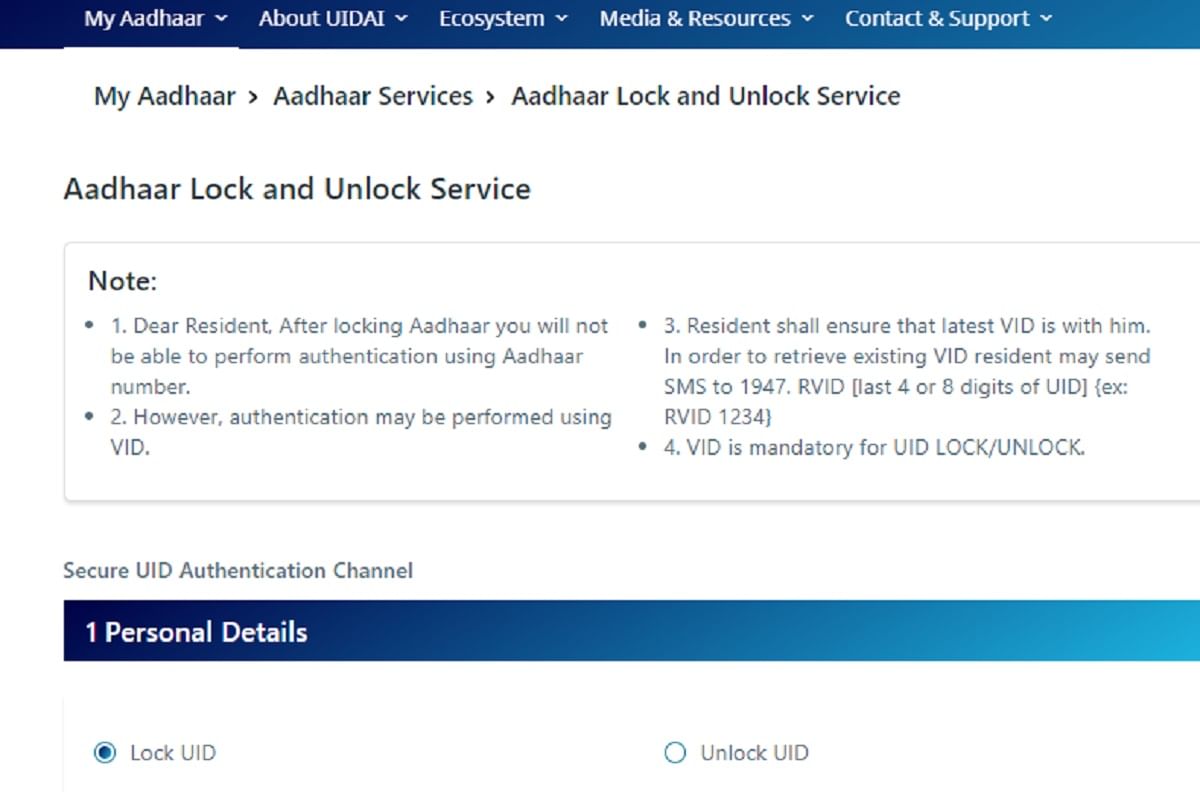Expand the Ecosystem dropdown chevron
This screenshot has height=792, width=1200.
tap(561, 18)
